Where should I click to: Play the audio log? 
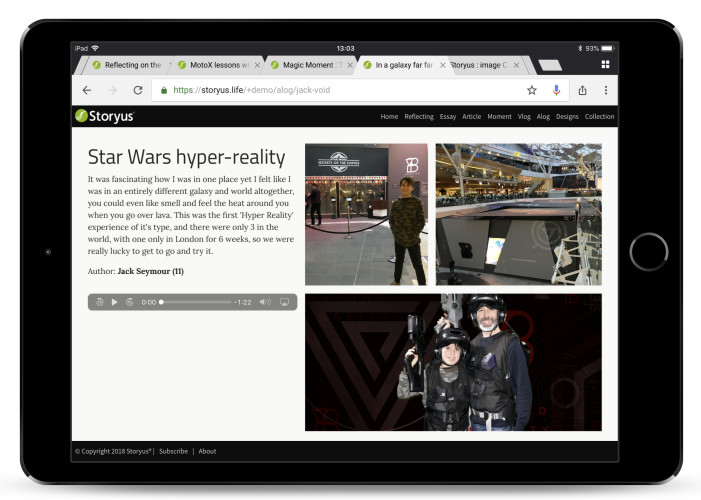[x=114, y=302]
